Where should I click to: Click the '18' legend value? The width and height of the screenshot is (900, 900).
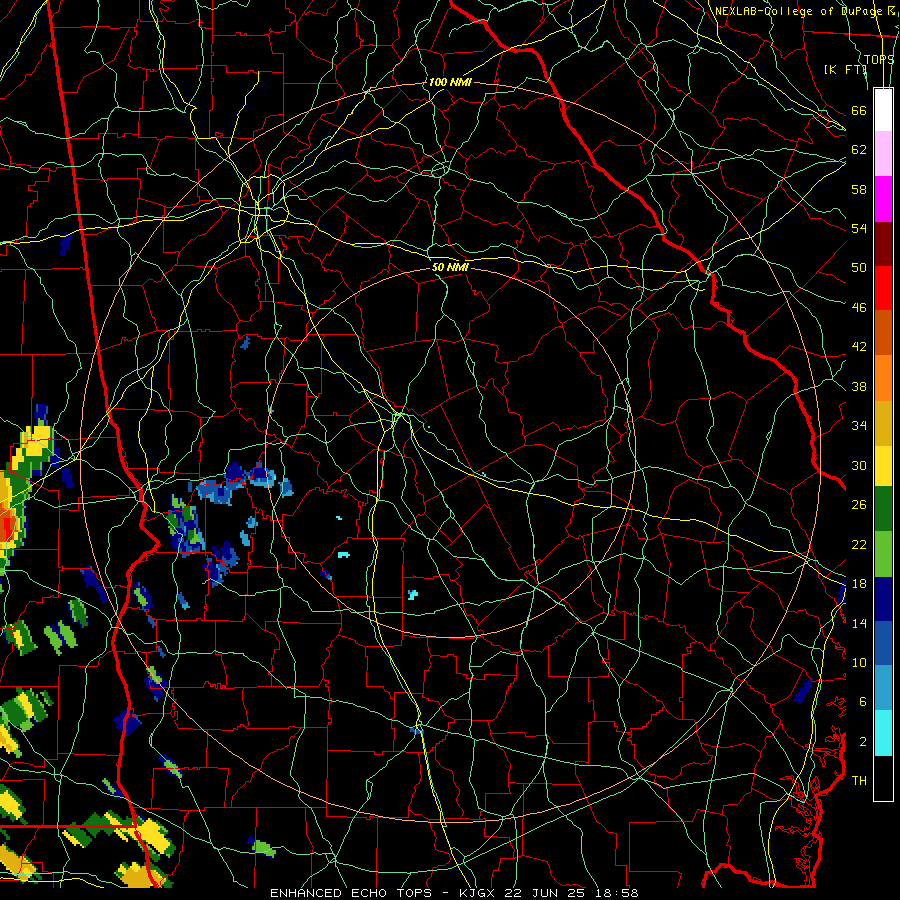tap(859, 584)
